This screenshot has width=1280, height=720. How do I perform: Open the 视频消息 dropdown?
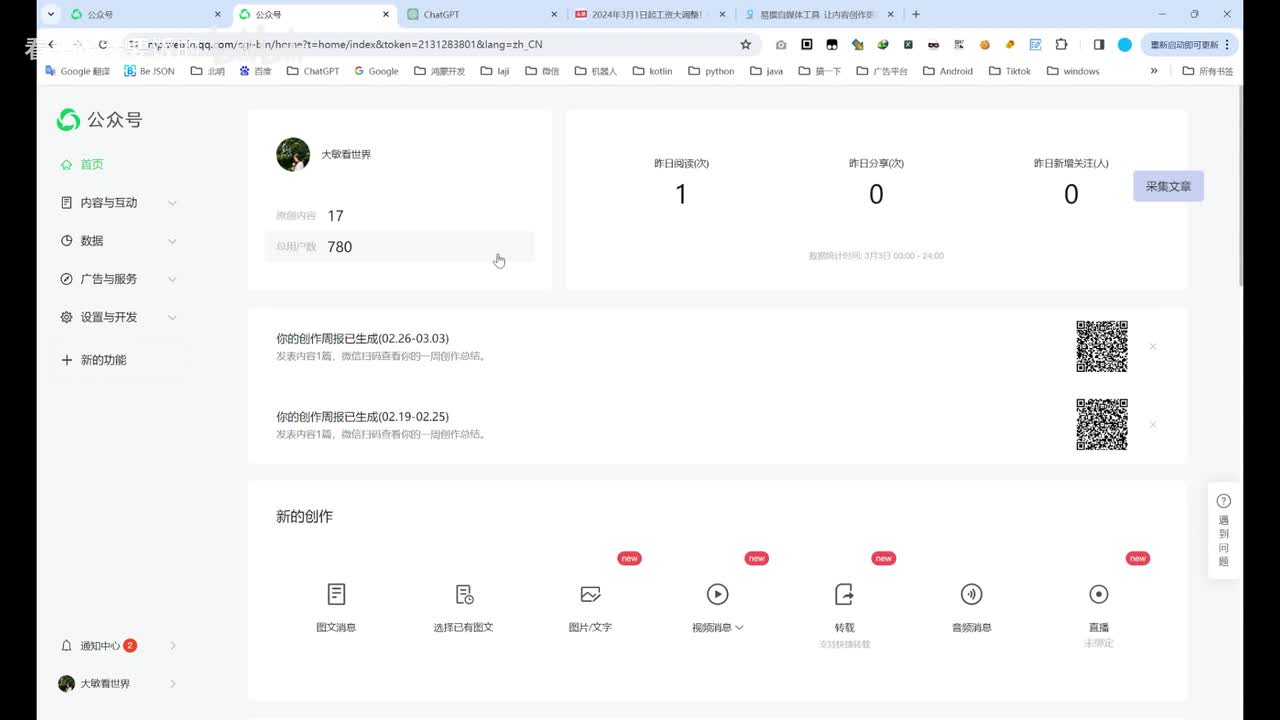click(717, 627)
